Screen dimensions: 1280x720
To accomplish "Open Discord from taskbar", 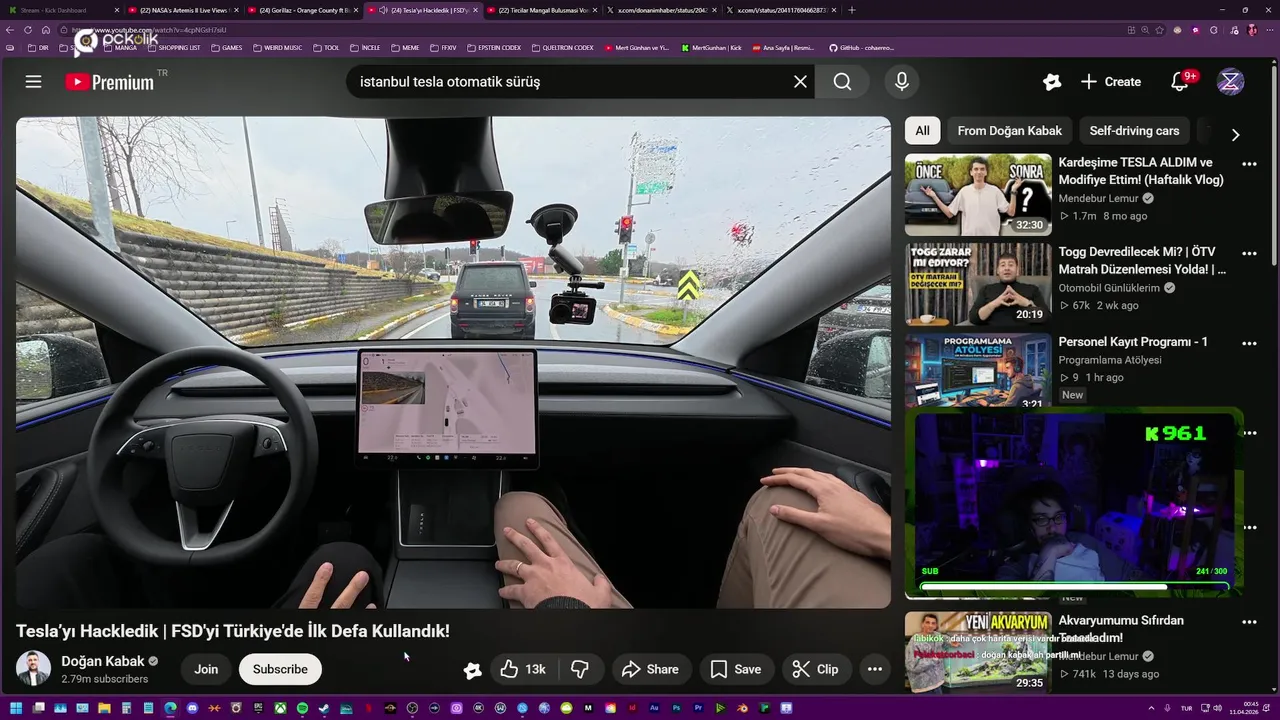I will 192,708.
